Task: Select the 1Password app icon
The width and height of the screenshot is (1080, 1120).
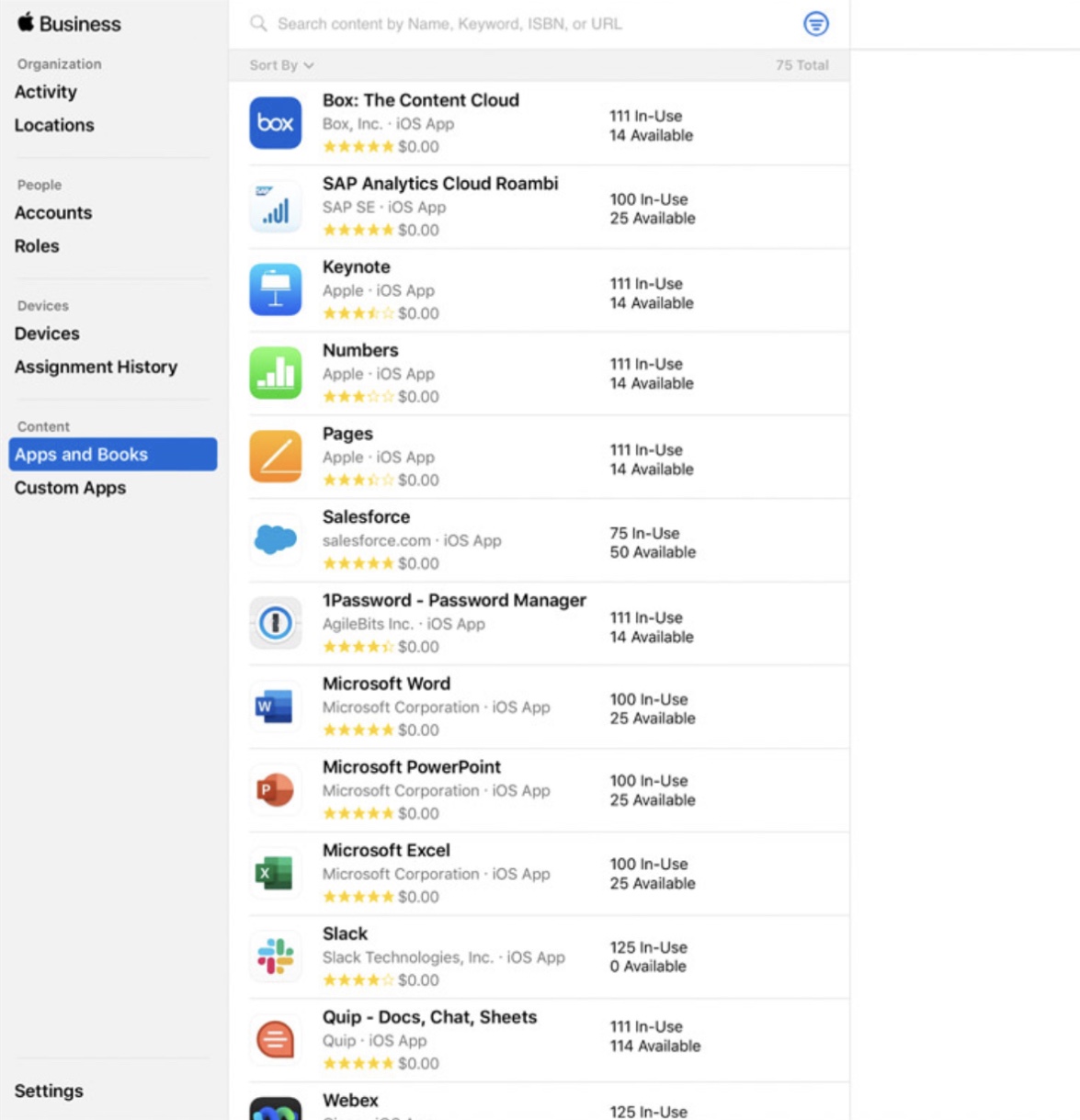Action: [x=275, y=623]
